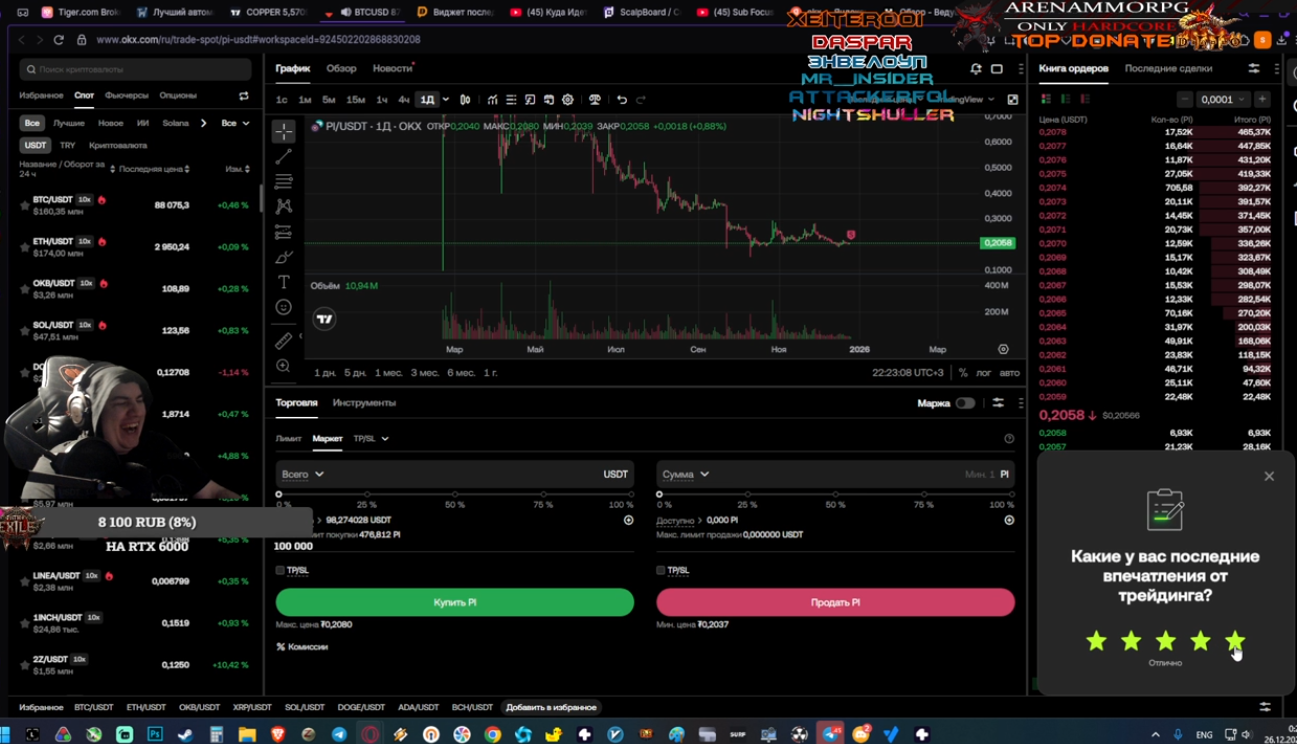Open the forecast and measurement tool
This screenshot has height=744, width=1297.
[x=284, y=232]
